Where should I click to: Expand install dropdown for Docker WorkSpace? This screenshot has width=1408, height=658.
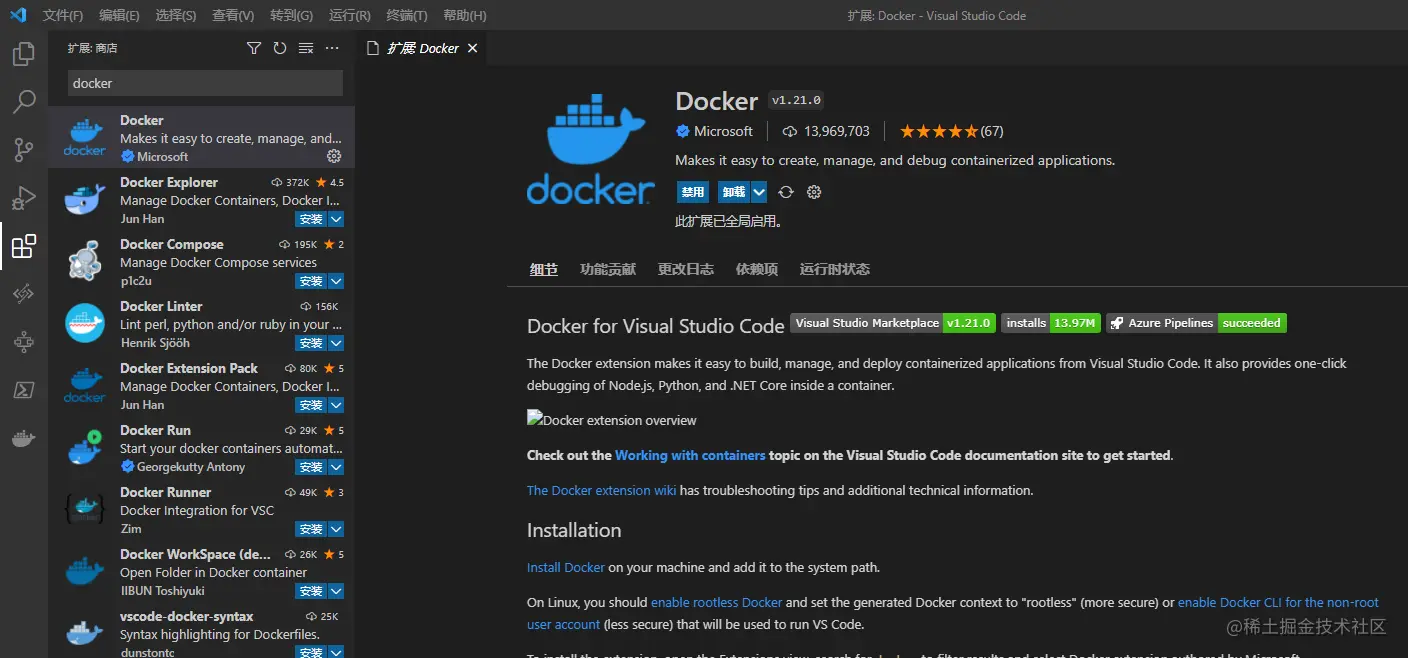click(x=336, y=591)
